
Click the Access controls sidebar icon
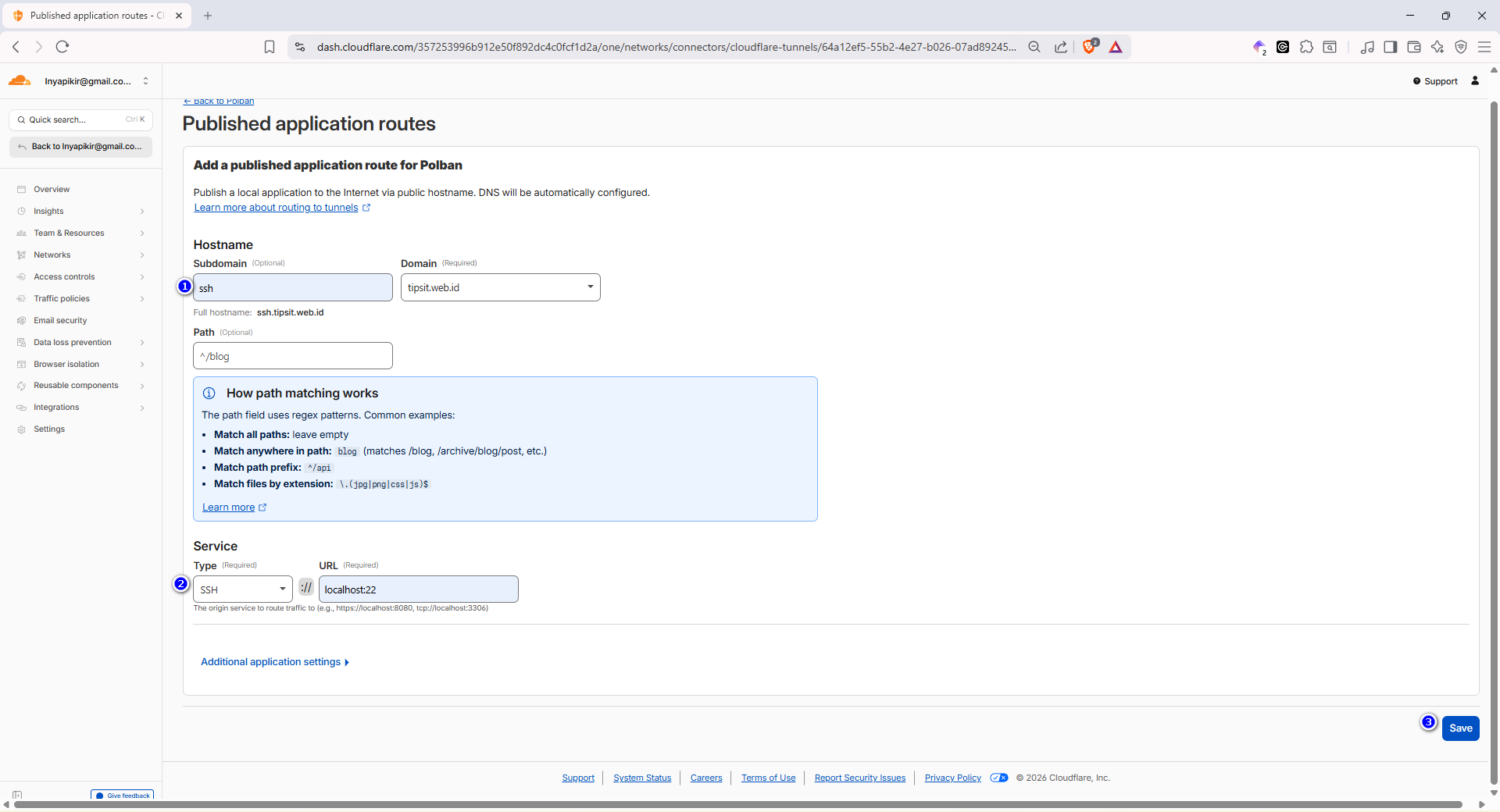21,277
